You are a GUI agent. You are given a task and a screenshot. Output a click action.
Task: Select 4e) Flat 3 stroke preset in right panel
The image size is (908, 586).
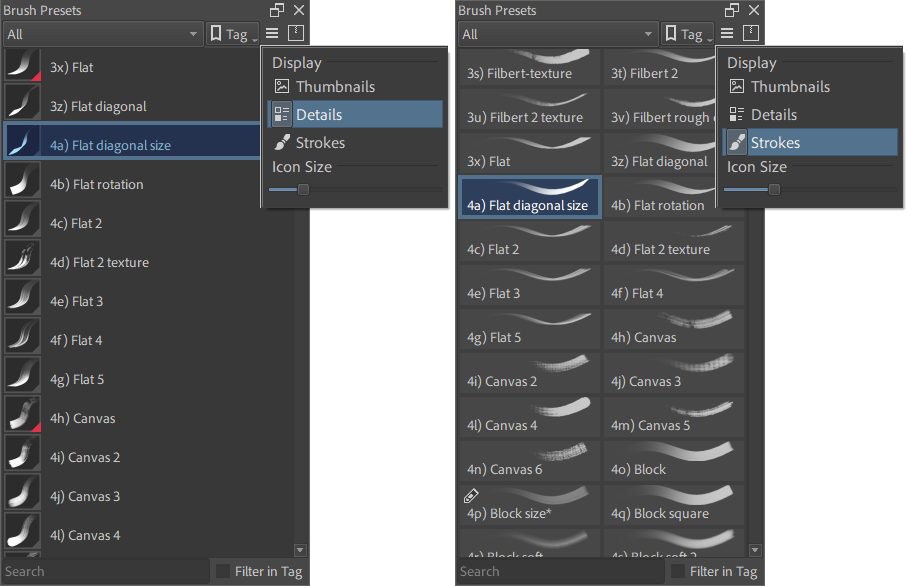coord(530,285)
